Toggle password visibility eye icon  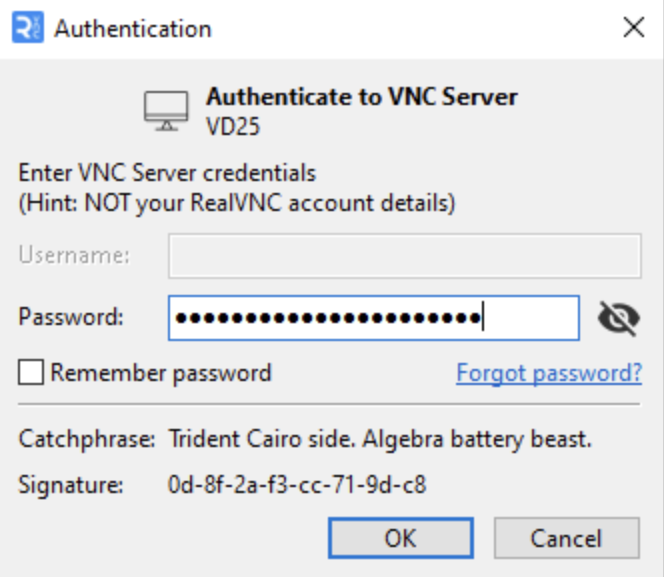[x=619, y=318]
